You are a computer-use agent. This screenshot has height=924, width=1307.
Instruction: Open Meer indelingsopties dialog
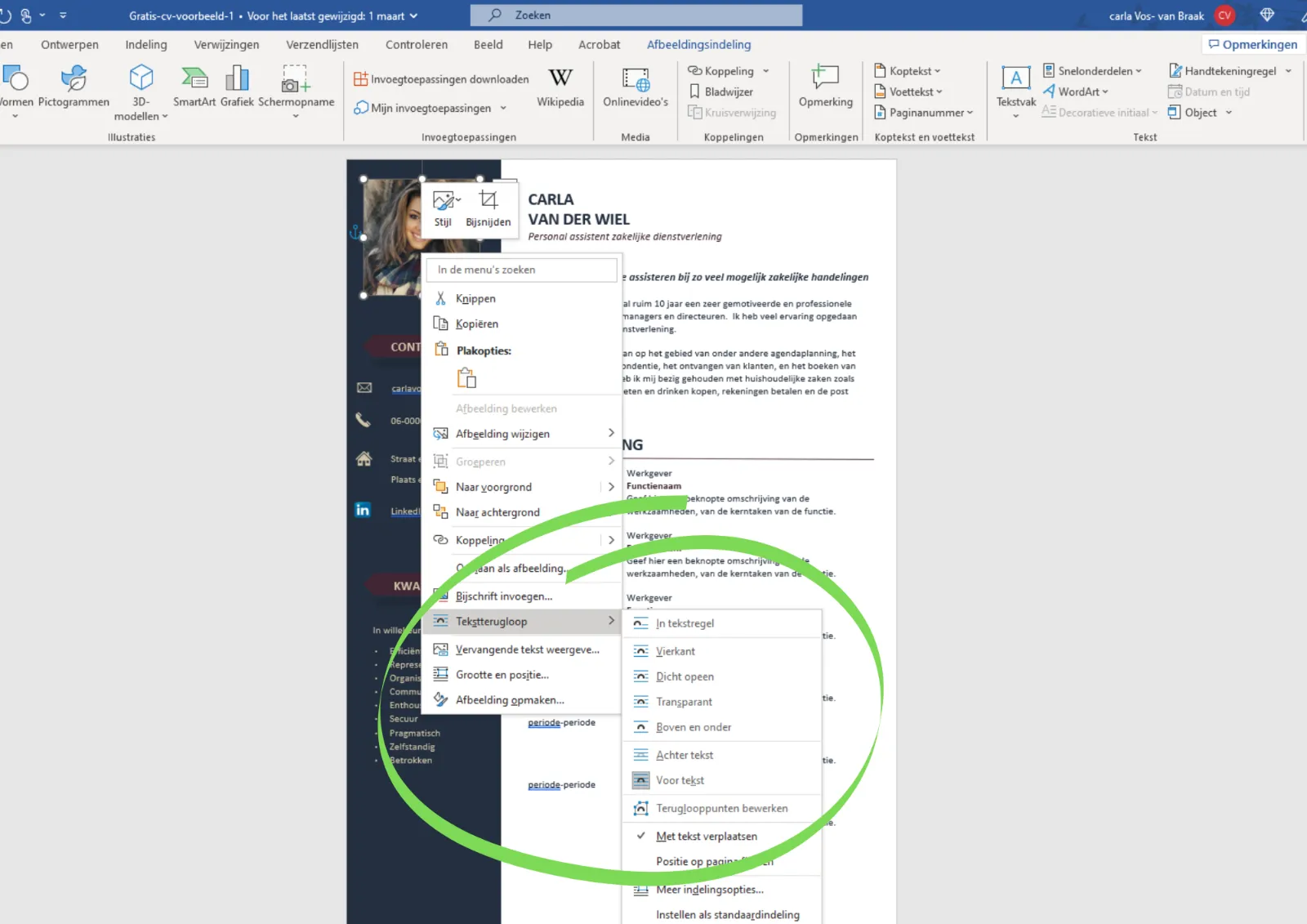pyautogui.click(x=709, y=890)
